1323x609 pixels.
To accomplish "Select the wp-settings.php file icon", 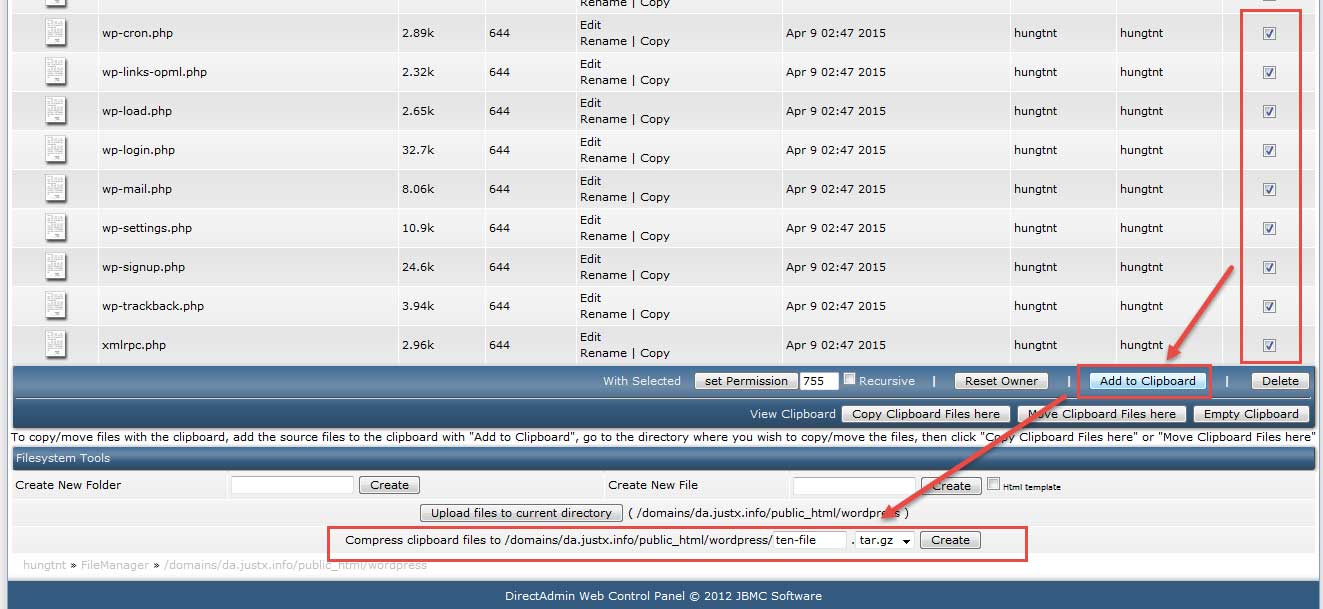I will [55, 228].
